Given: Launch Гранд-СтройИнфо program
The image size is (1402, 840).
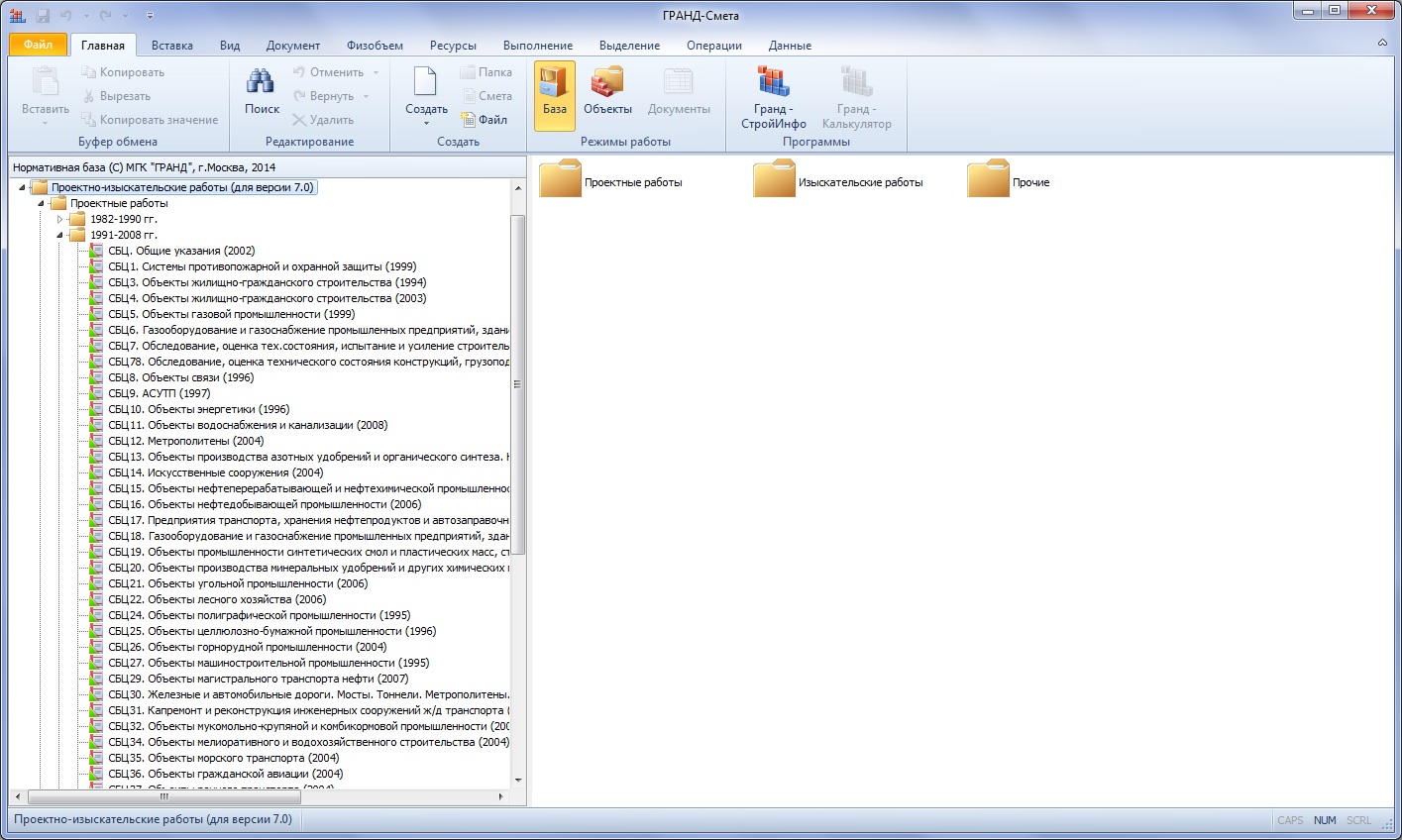Looking at the screenshot, I should coord(774,97).
